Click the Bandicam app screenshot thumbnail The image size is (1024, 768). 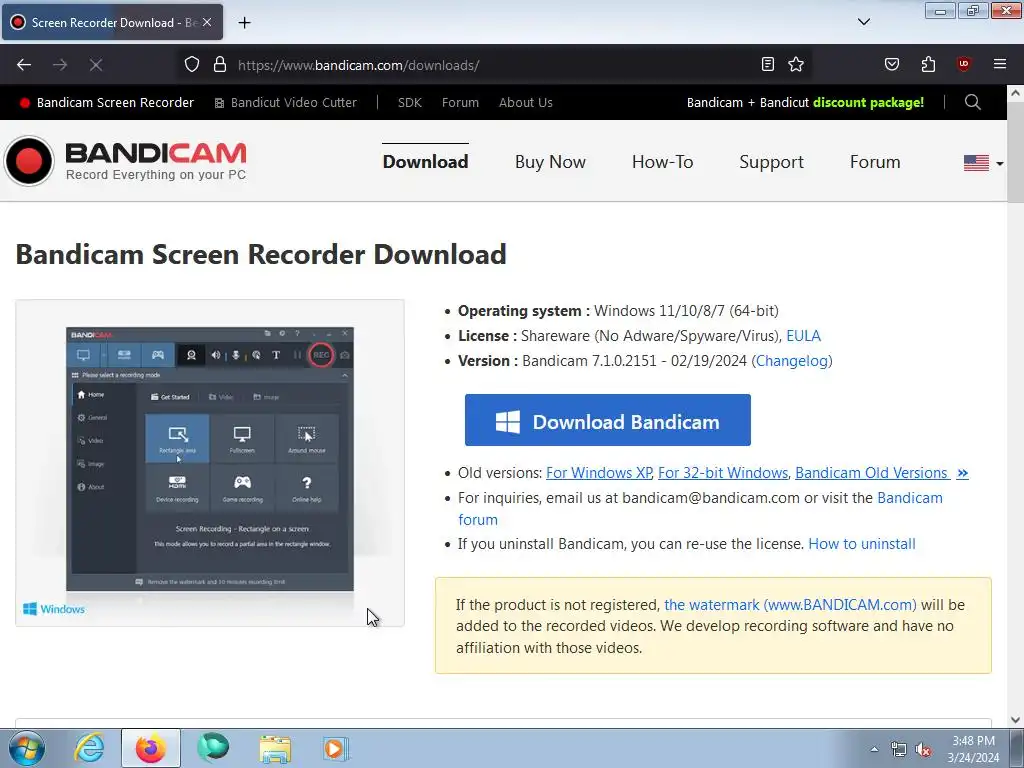coord(210,463)
